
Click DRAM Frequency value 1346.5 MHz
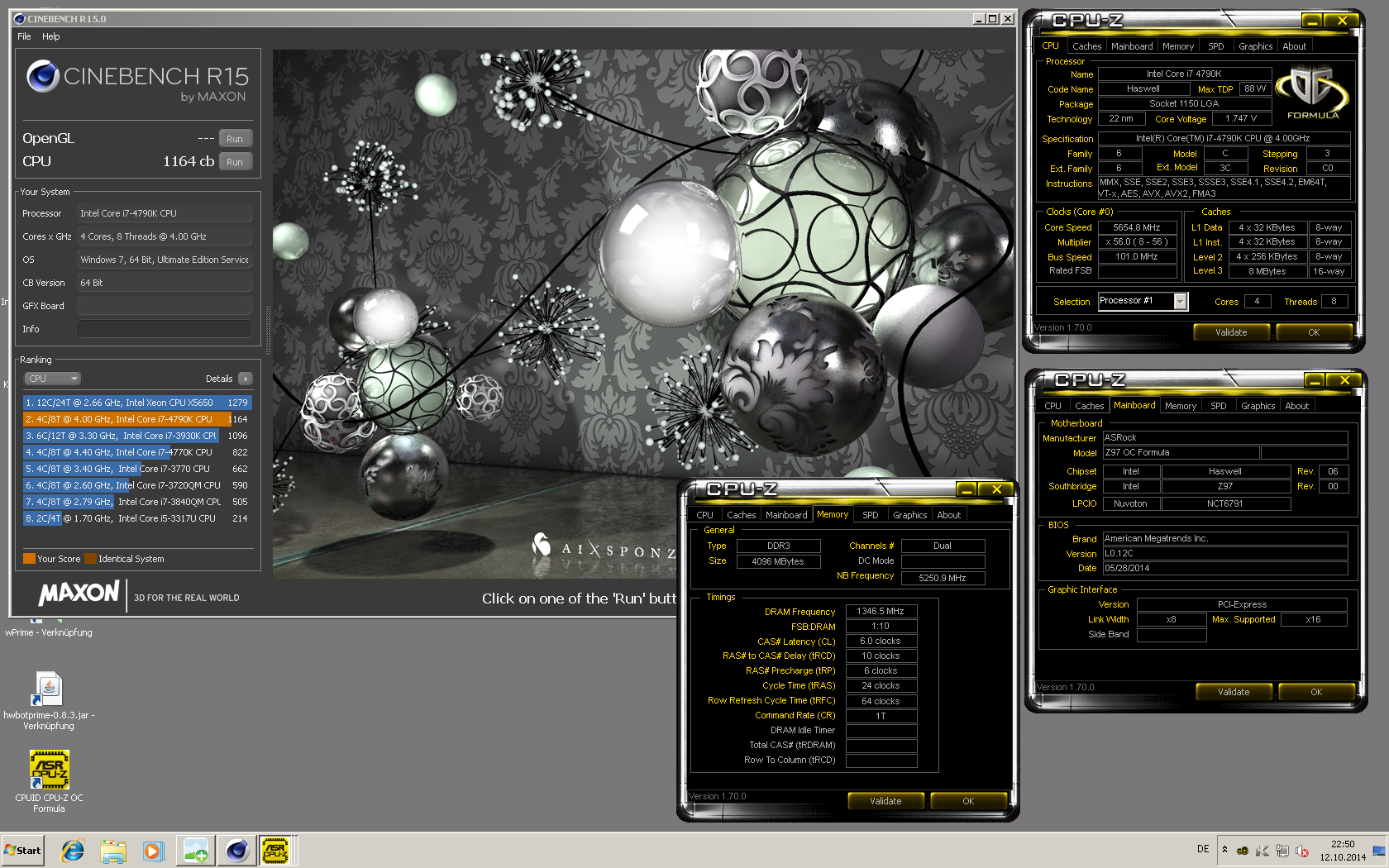click(x=881, y=612)
